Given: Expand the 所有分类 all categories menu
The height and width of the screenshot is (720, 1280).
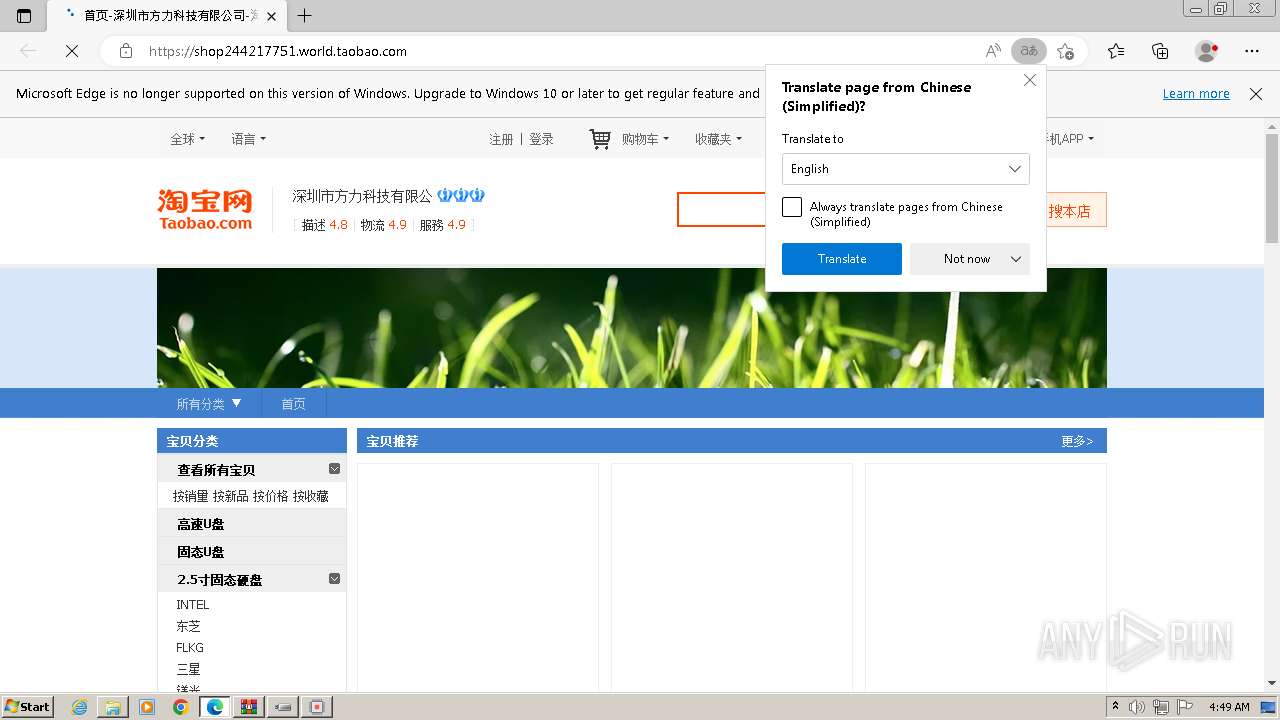Looking at the screenshot, I should click(x=209, y=404).
